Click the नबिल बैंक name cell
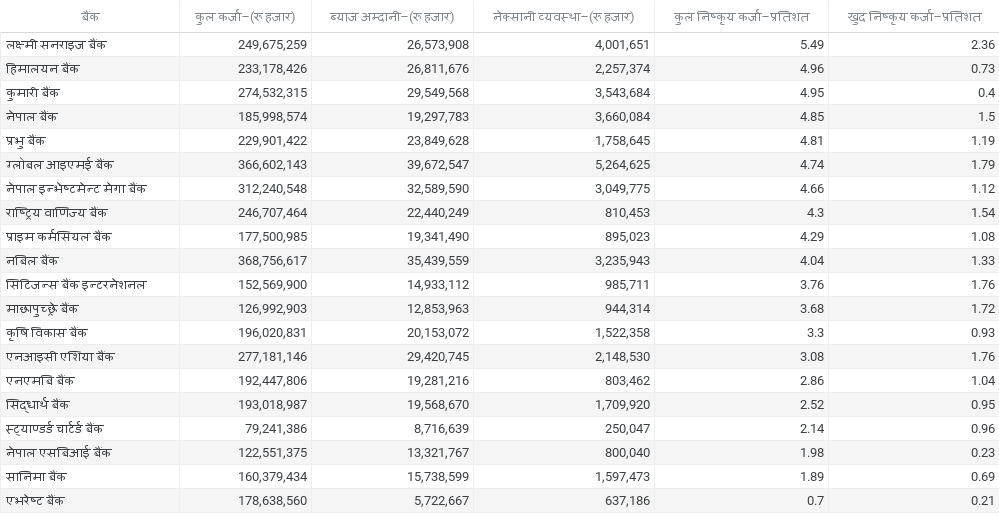Viewport: 999px width, 531px height. (32, 261)
